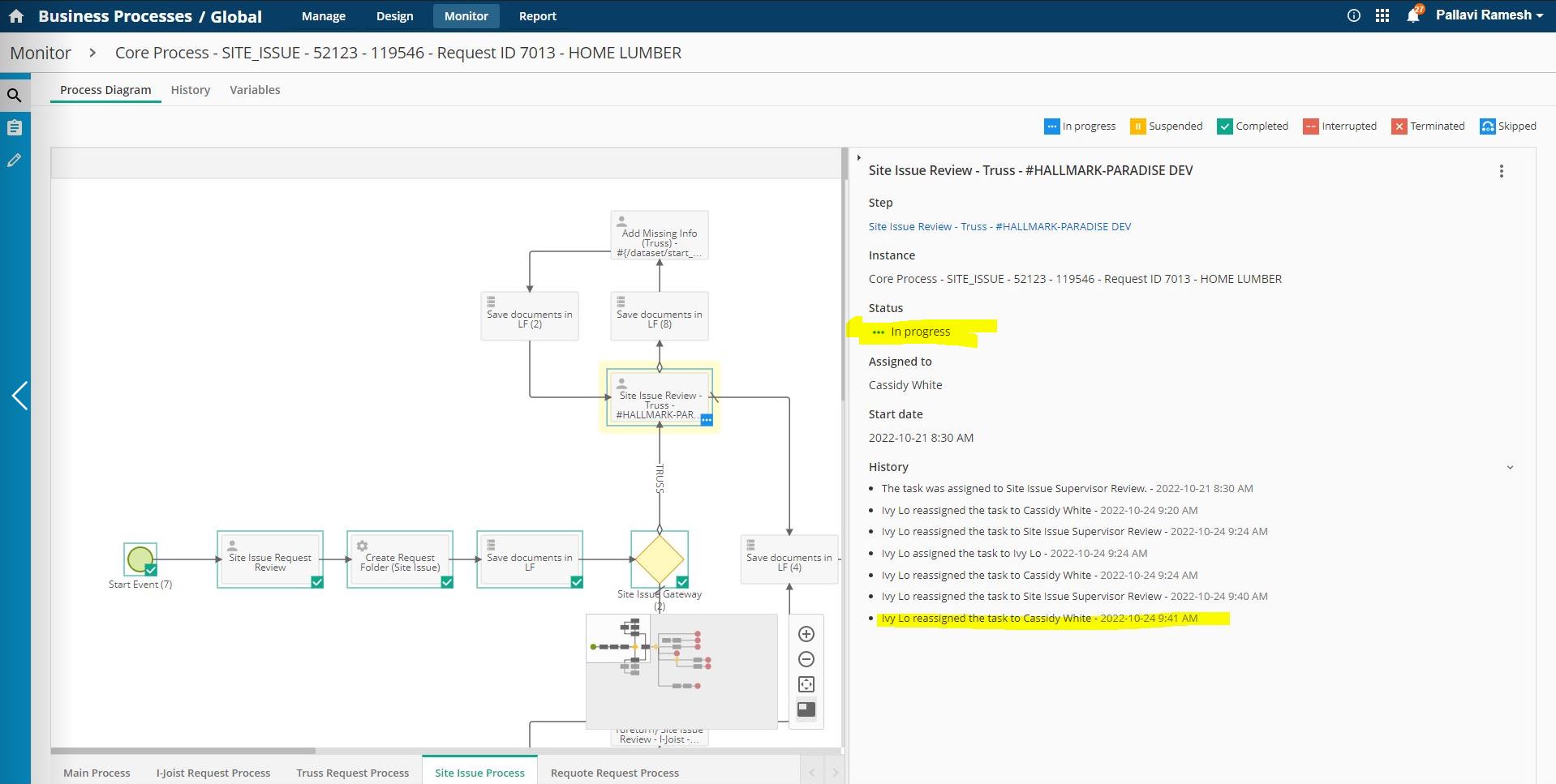
Task: Switch to the Variables tab
Action: (255, 90)
